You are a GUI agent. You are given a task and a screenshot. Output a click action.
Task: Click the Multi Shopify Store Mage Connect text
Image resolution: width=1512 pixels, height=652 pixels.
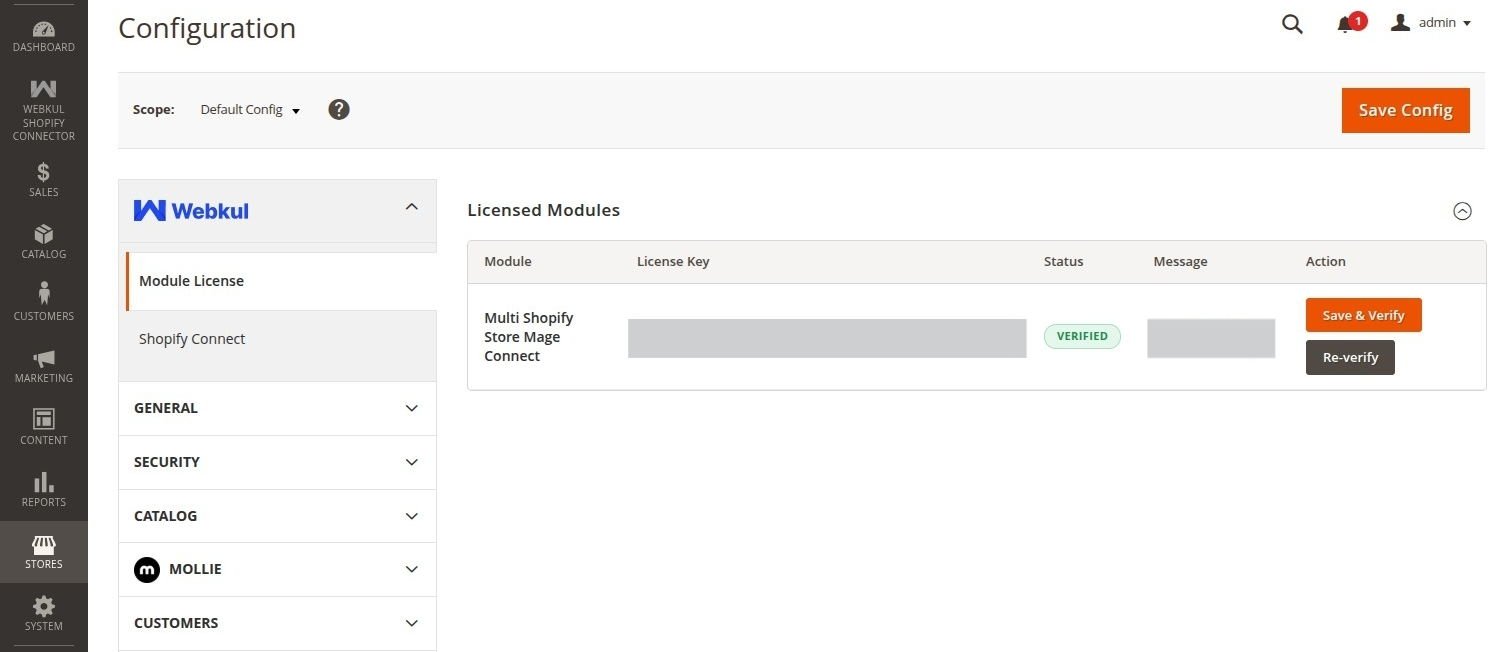coord(529,337)
